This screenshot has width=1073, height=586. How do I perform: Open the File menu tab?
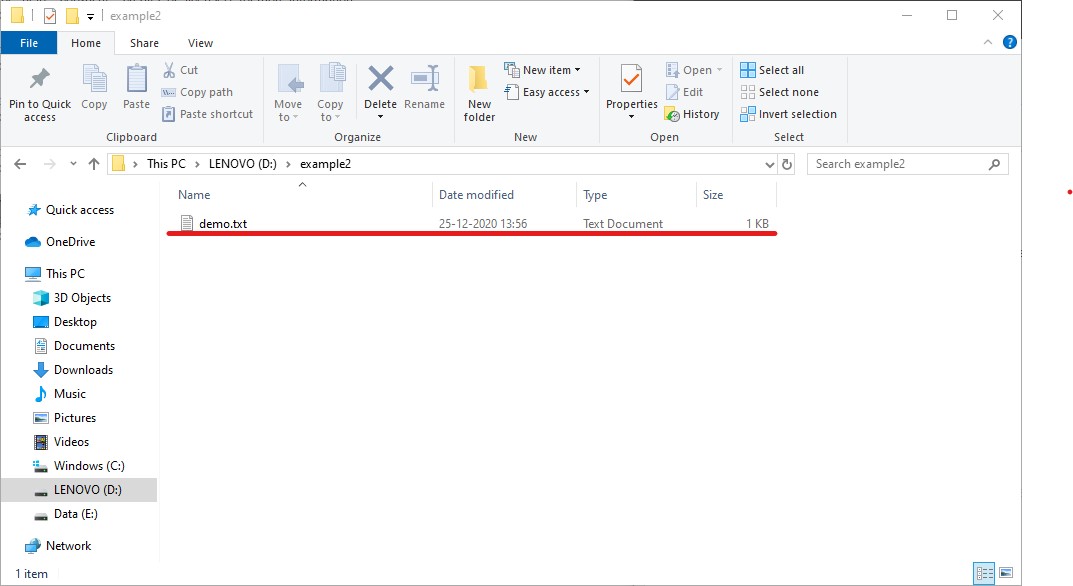coord(29,43)
